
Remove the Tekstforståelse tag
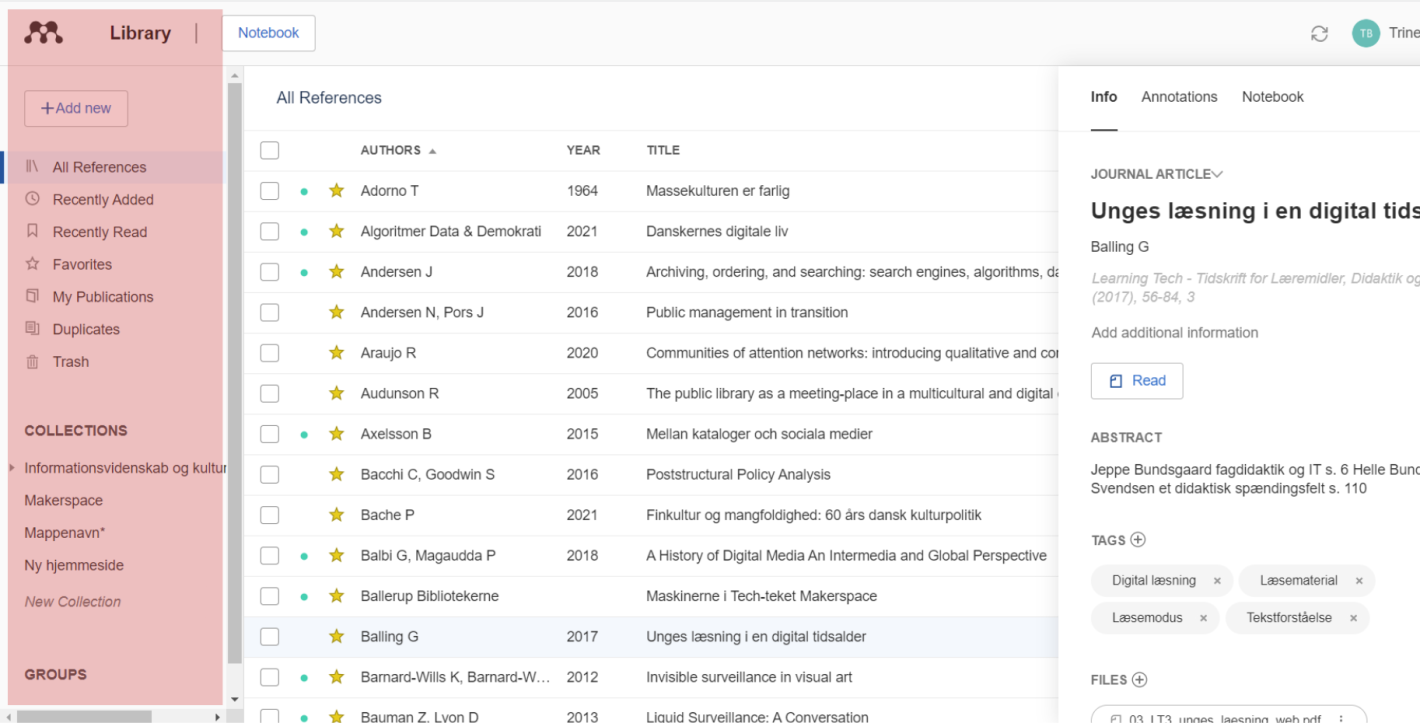coord(1353,618)
